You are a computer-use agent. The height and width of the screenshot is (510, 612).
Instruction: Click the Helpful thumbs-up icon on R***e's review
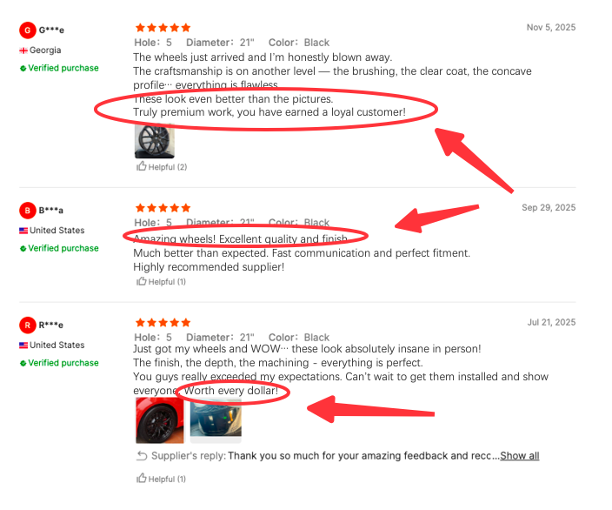141,478
